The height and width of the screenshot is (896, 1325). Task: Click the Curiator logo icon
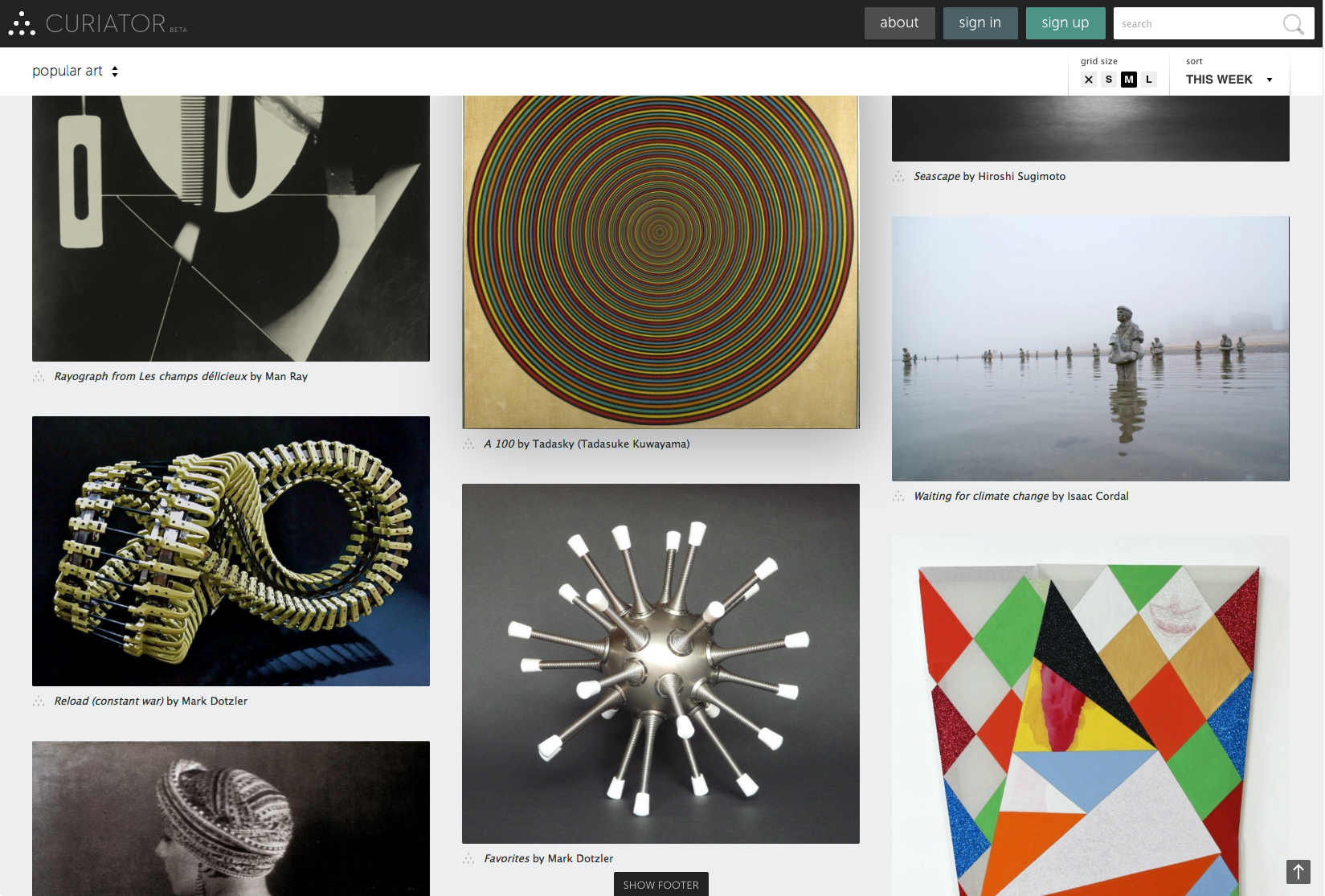click(22, 24)
